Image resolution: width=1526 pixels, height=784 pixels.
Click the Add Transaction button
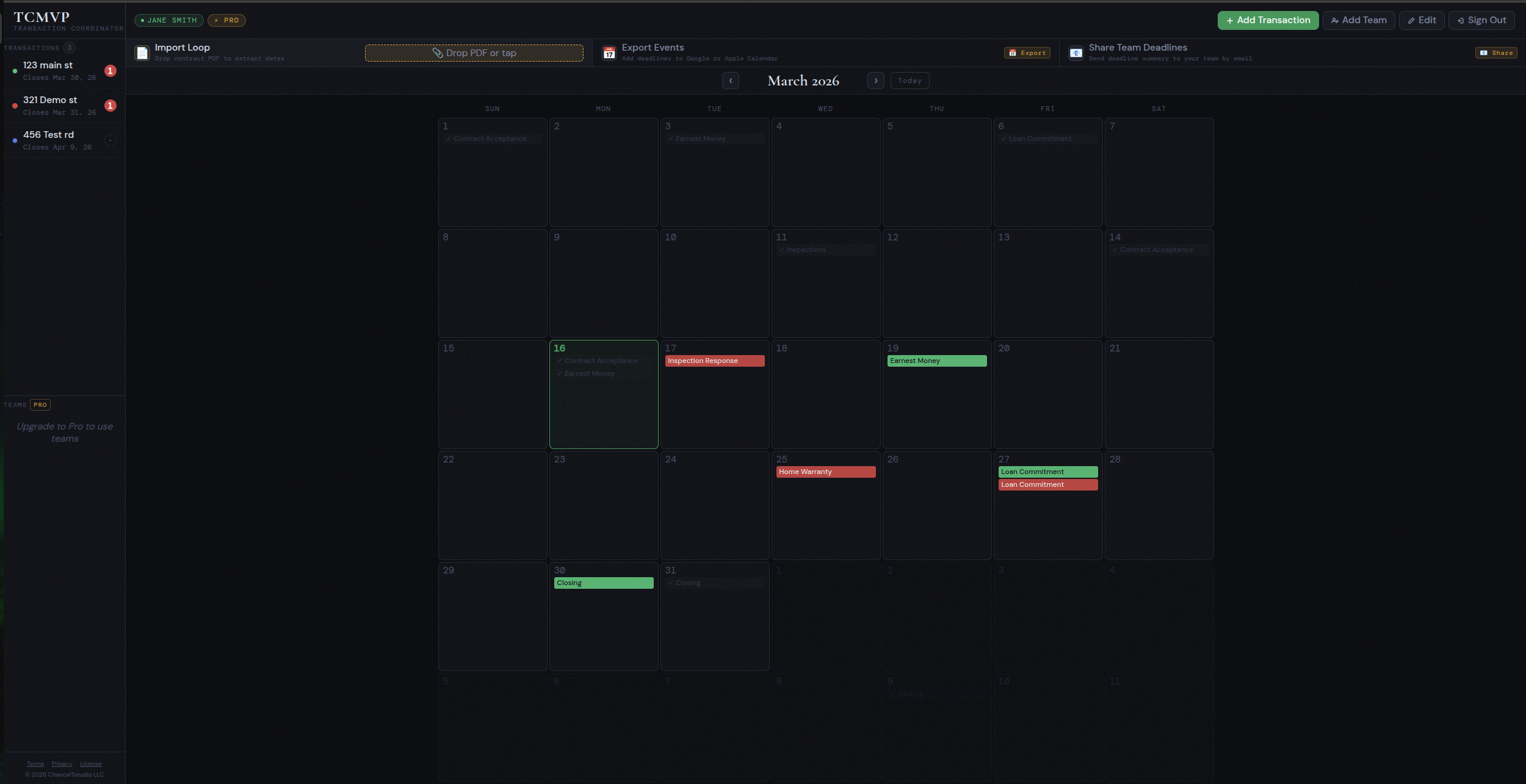coord(1267,20)
